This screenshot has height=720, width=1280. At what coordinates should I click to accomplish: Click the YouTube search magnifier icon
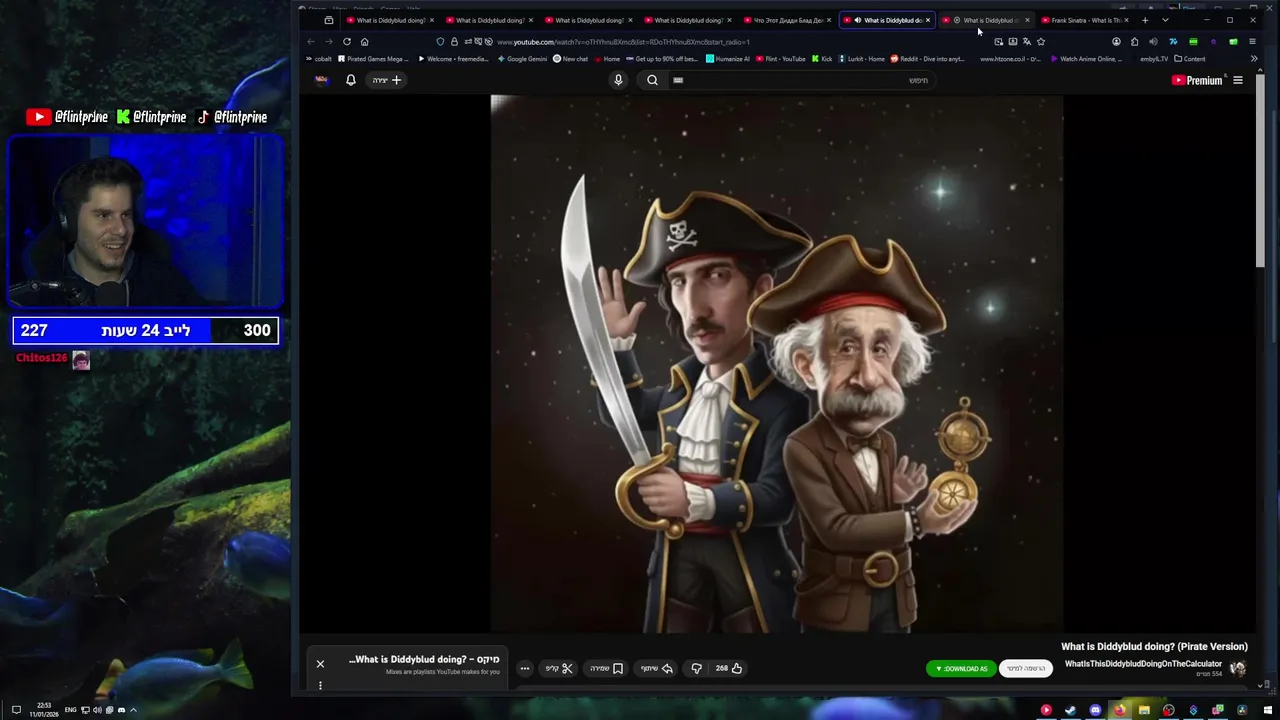tap(652, 80)
